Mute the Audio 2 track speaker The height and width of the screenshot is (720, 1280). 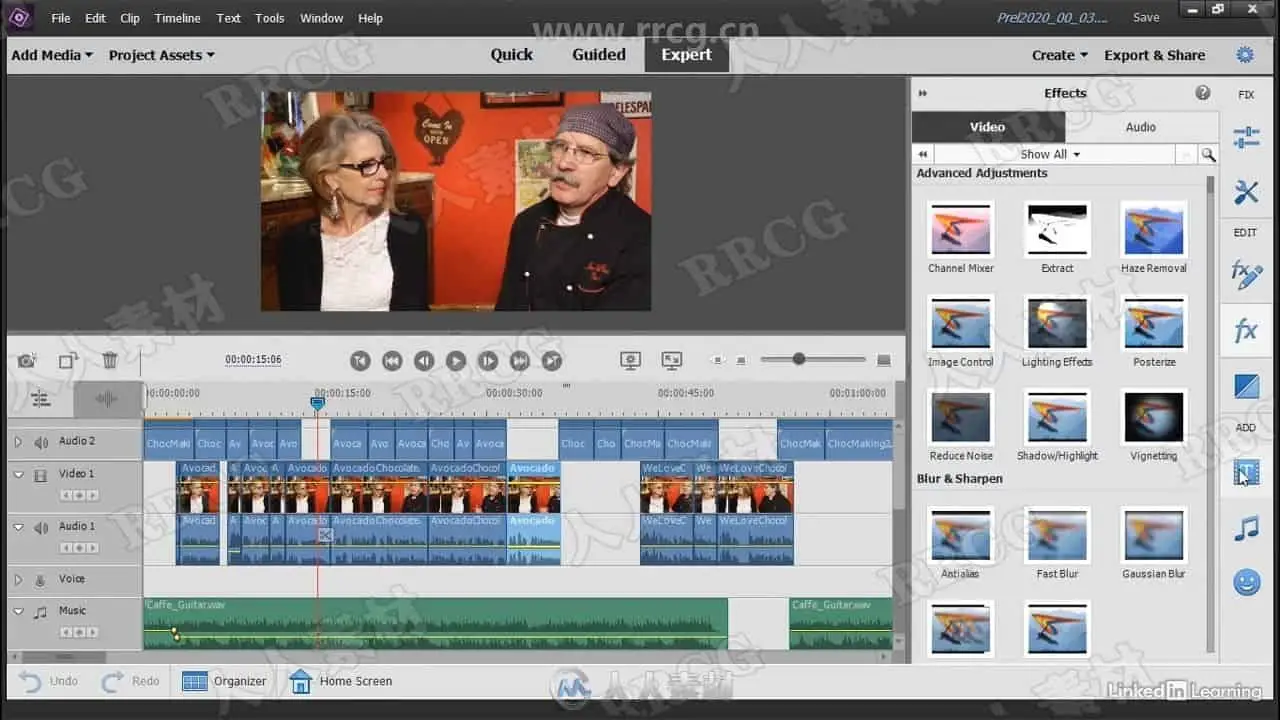click(41, 442)
